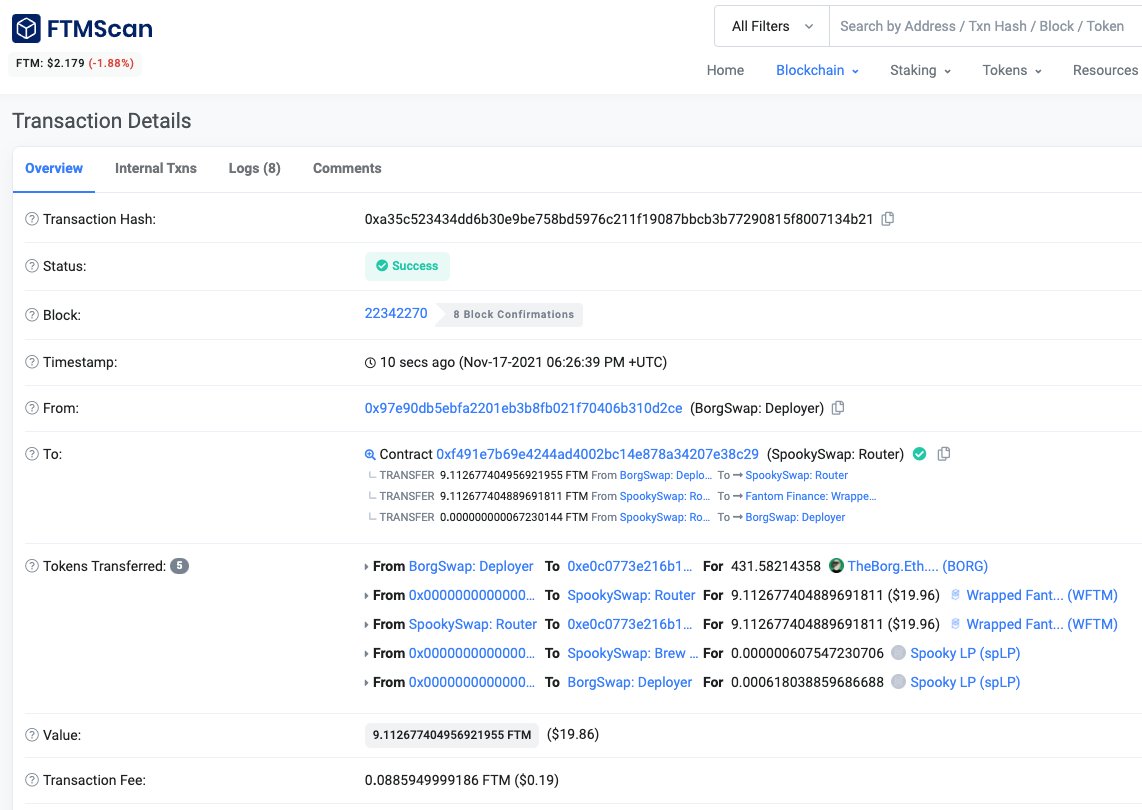Open block 22342270 details
Image resolution: width=1142 pixels, height=810 pixels.
(395, 314)
